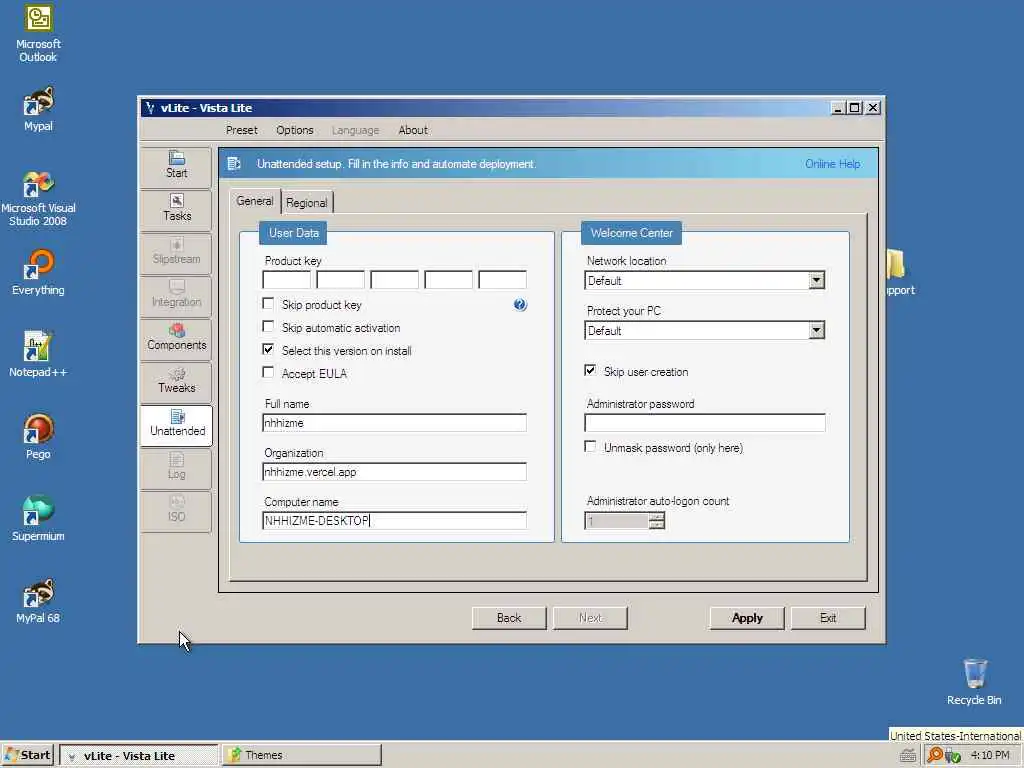The height and width of the screenshot is (768, 1024).
Task: Open the Online Help link
Action: click(833, 164)
